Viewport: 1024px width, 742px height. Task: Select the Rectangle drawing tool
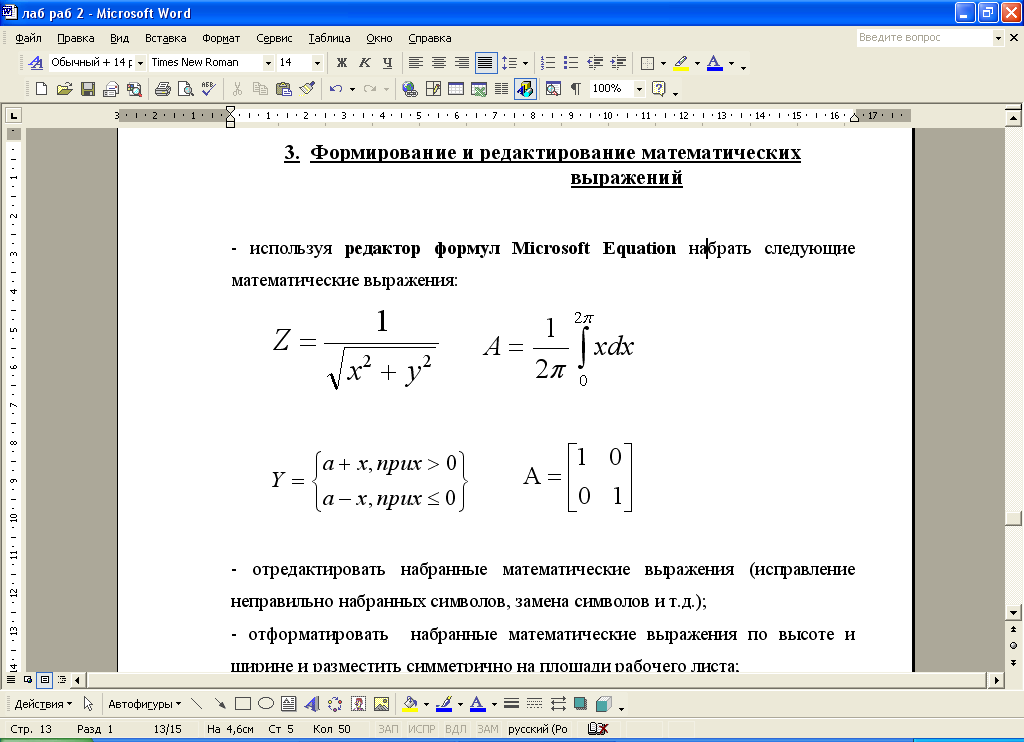tap(243, 704)
